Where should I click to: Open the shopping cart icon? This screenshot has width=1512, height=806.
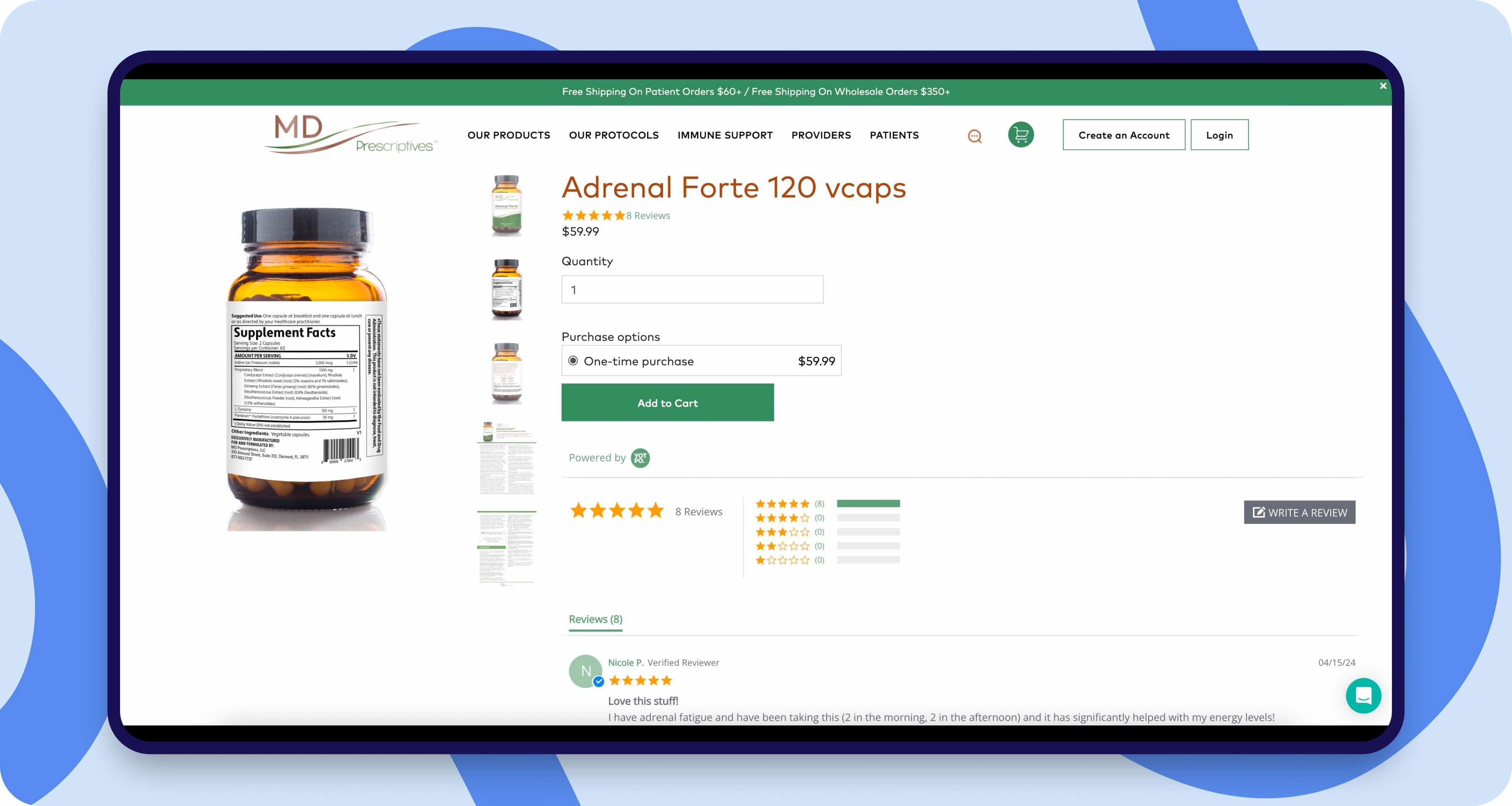pyautogui.click(x=1021, y=134)
